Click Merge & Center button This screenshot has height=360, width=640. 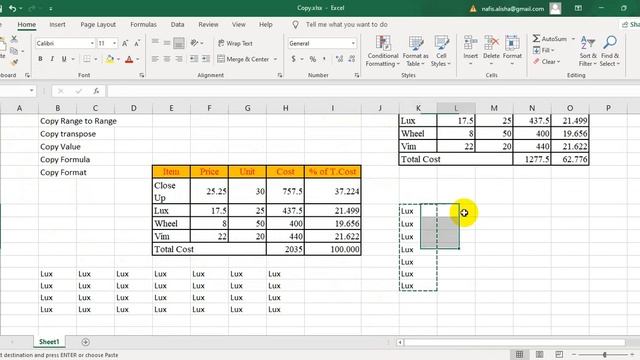click(243, 59)
